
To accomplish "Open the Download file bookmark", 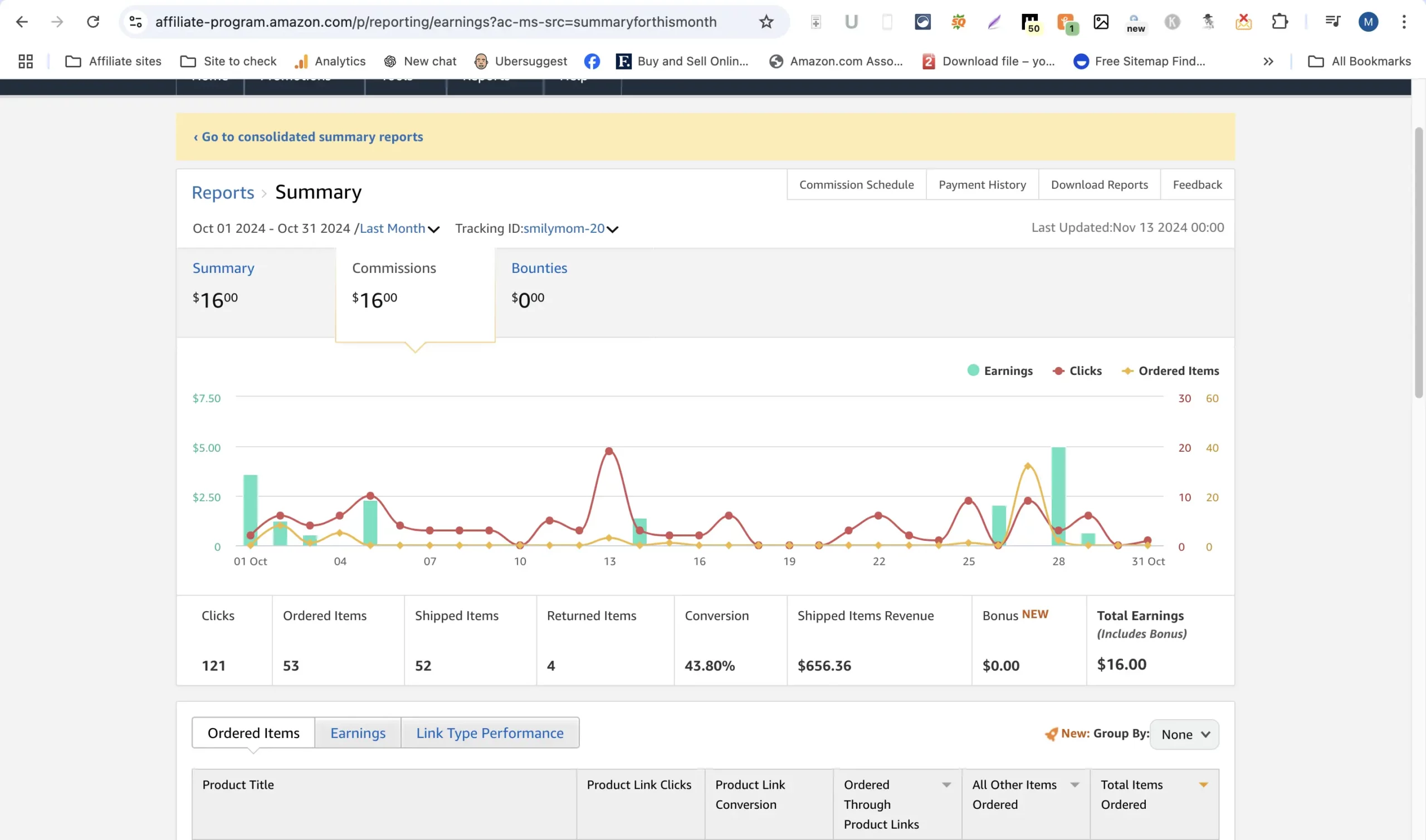I will (x=989, y=61).
